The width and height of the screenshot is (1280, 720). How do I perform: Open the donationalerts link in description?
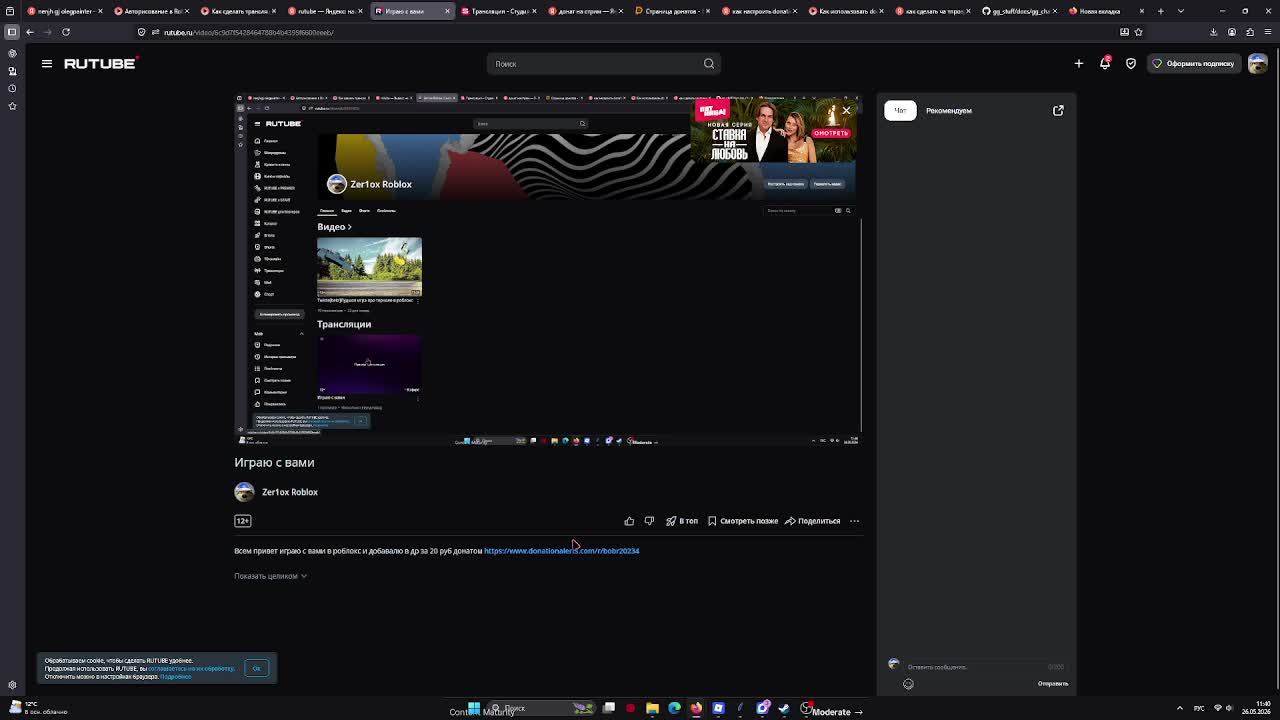point(562,551)
